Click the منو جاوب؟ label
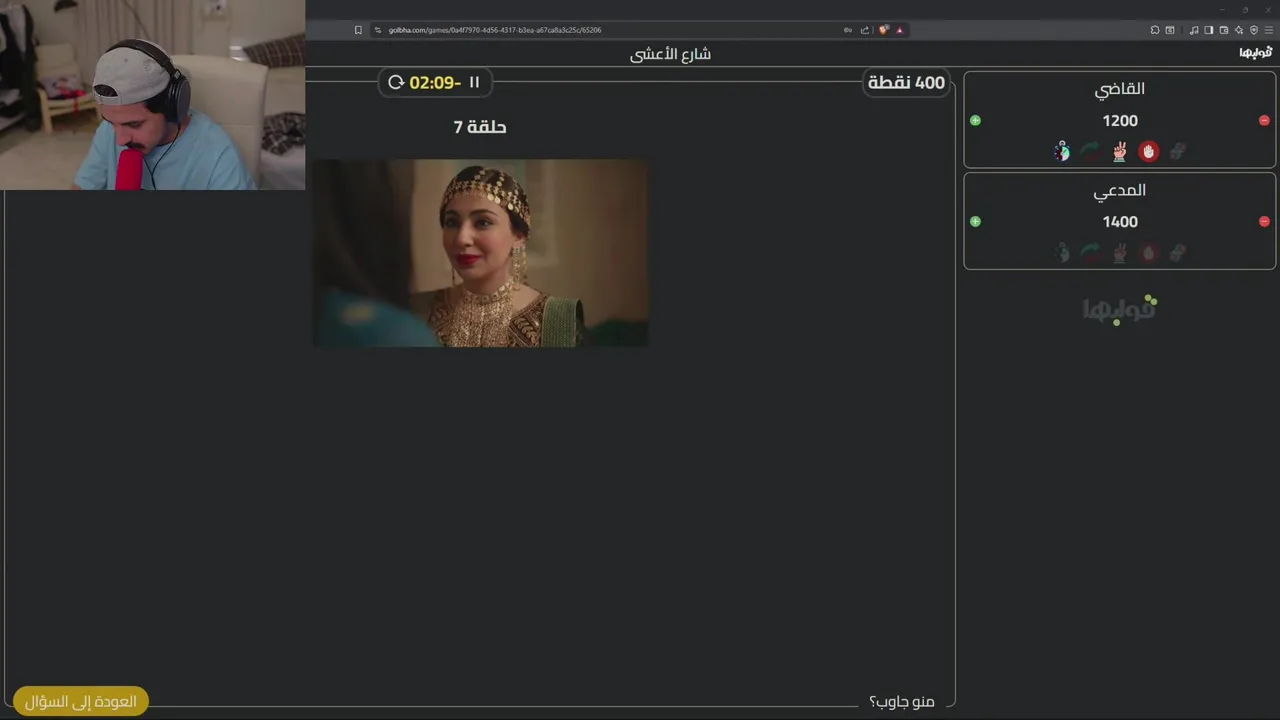The width and height of the screenshot is (1280, 720). pos(902,702)
